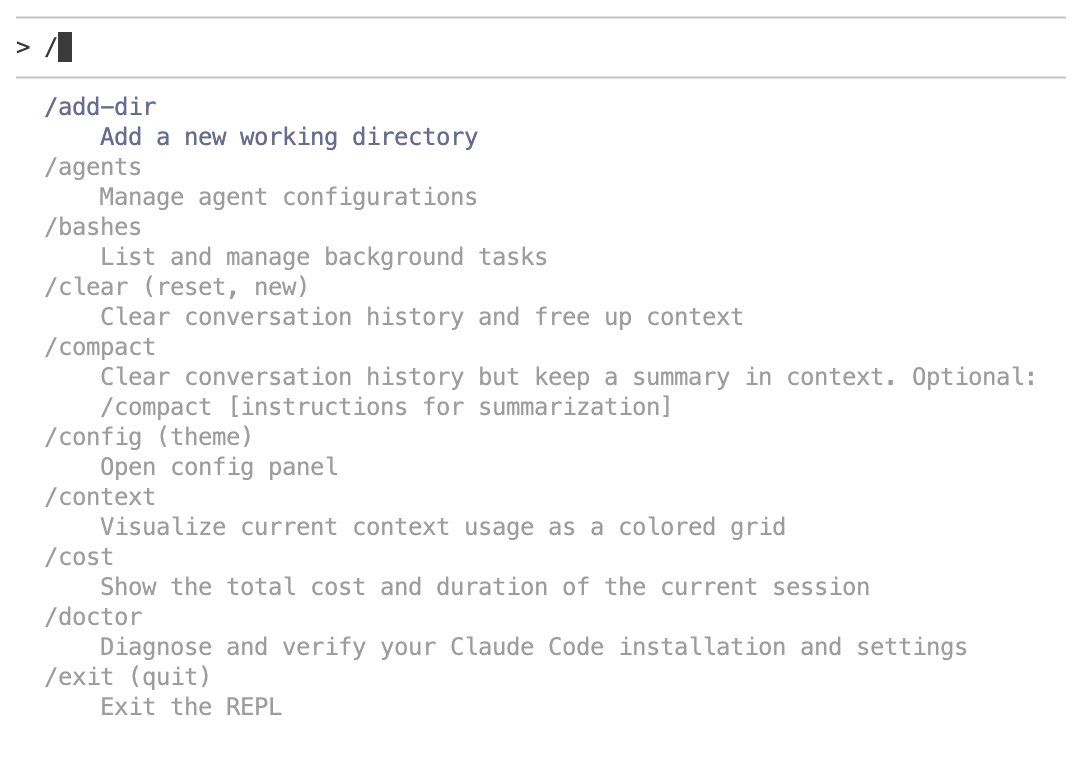Run the /cost command entry

pyautogui.click(x=79, y=557)
